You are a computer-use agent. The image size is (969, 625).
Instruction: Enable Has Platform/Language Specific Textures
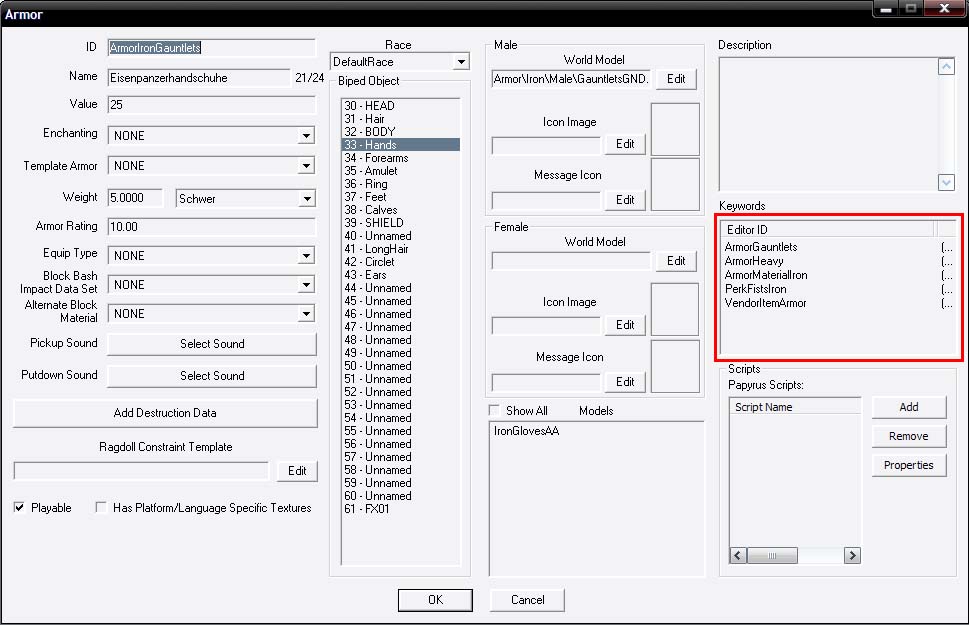(101, 508)
